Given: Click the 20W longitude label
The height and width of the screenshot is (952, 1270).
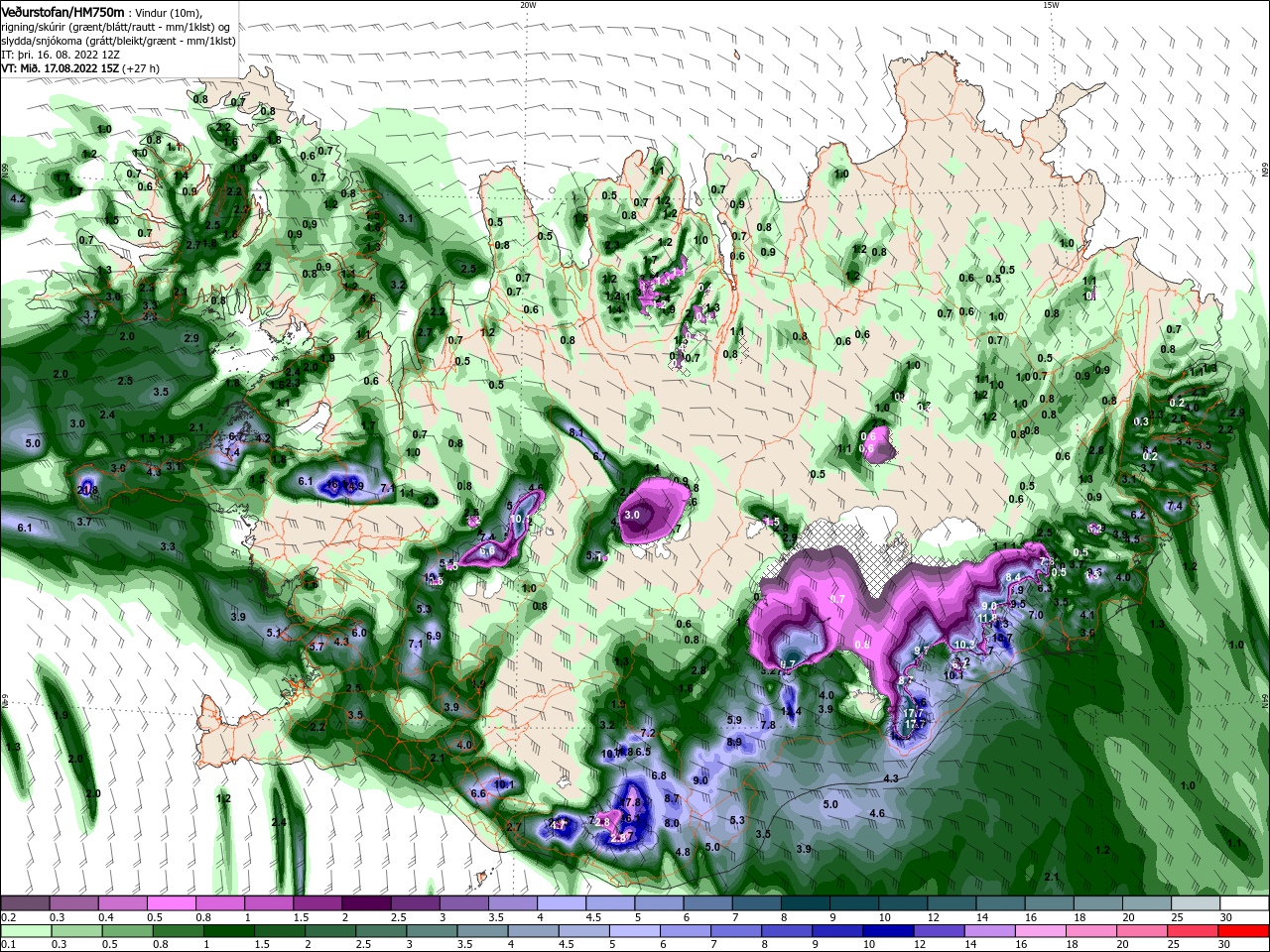Looking at the screenshot, I should (x=527, y=5).
